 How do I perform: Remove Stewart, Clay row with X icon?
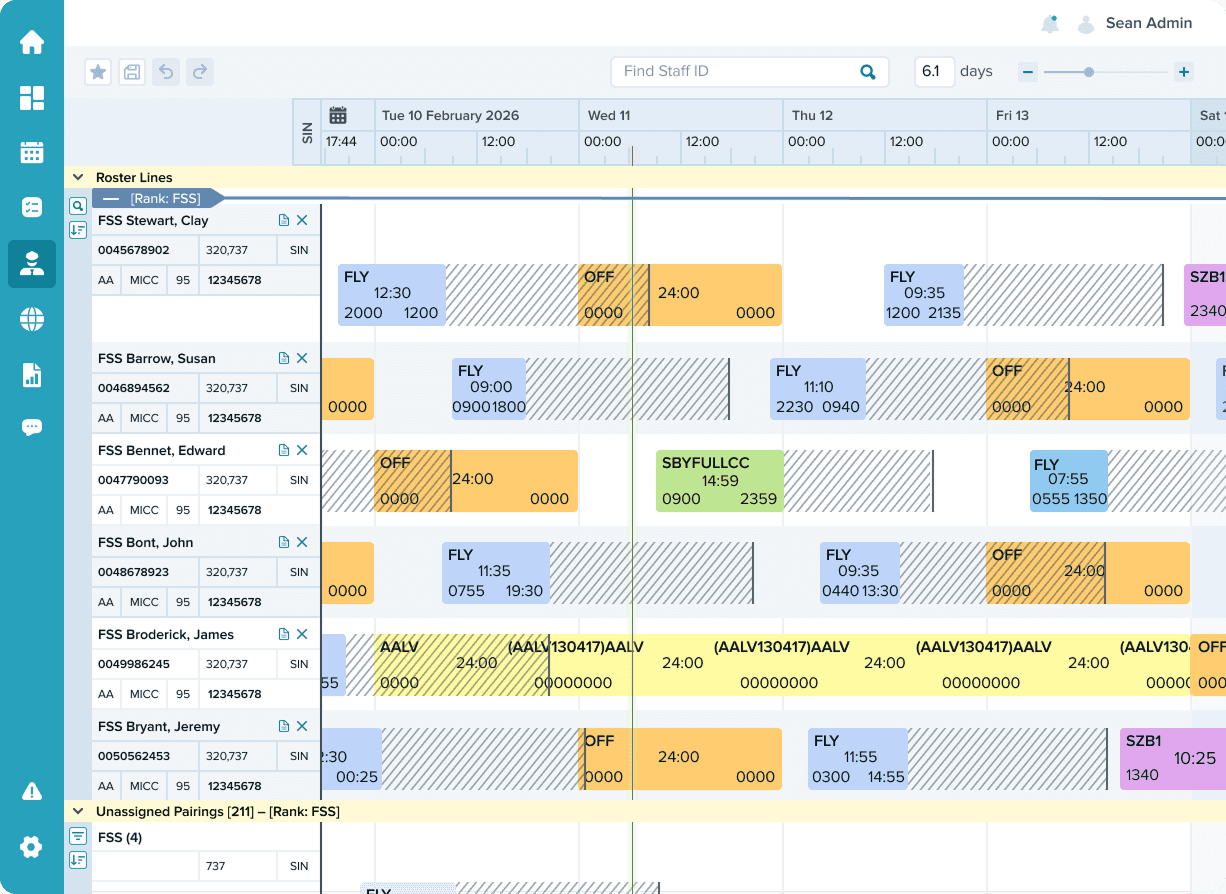[x=302, y=220]
